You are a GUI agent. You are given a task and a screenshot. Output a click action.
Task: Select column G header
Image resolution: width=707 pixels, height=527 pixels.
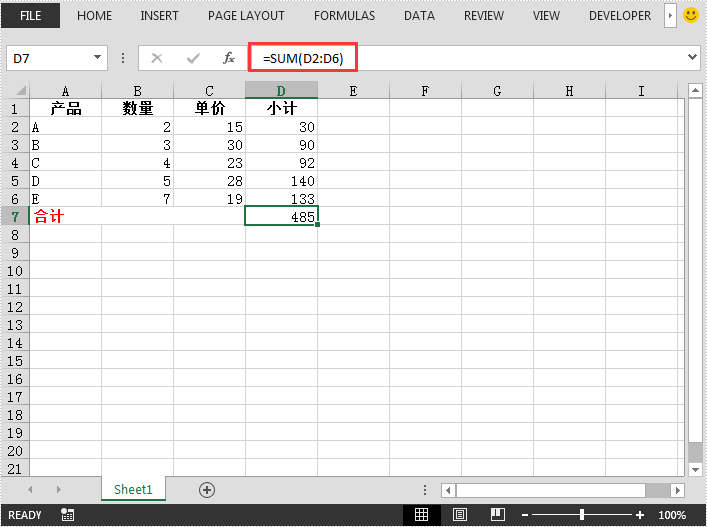497,91
